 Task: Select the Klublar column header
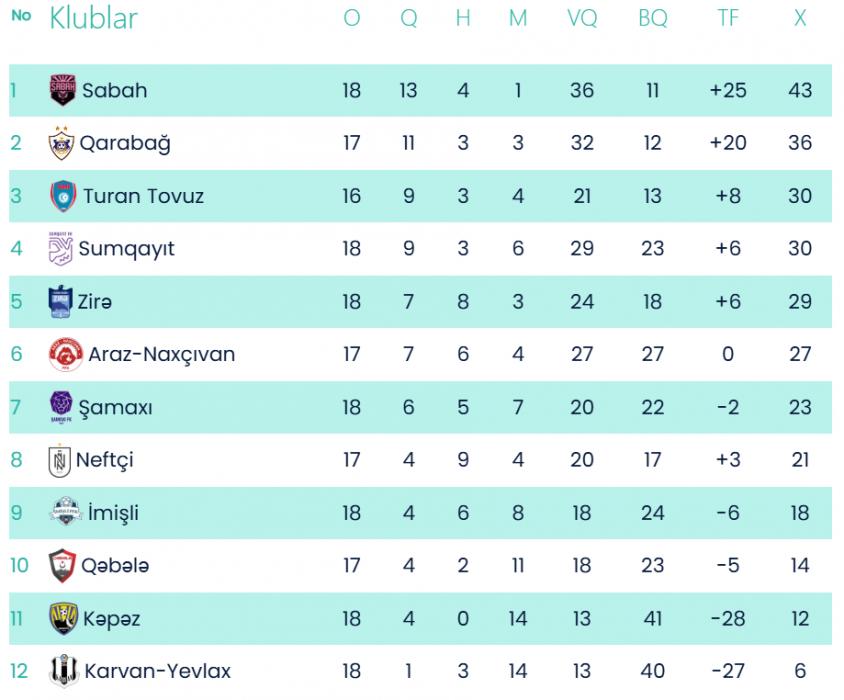(x=93, y=18)
